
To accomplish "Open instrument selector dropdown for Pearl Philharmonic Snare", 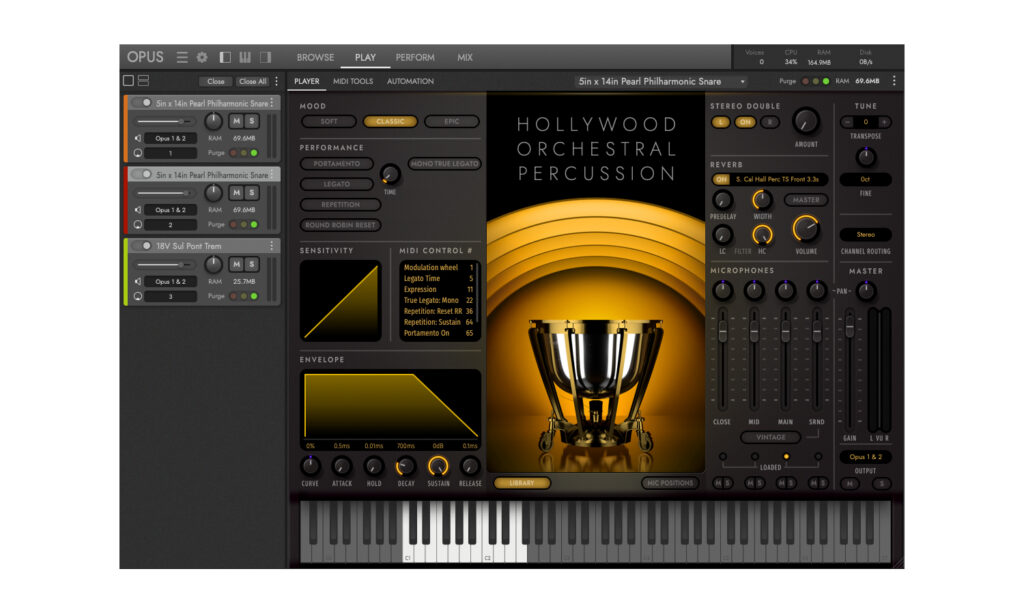I will (660, 82).
